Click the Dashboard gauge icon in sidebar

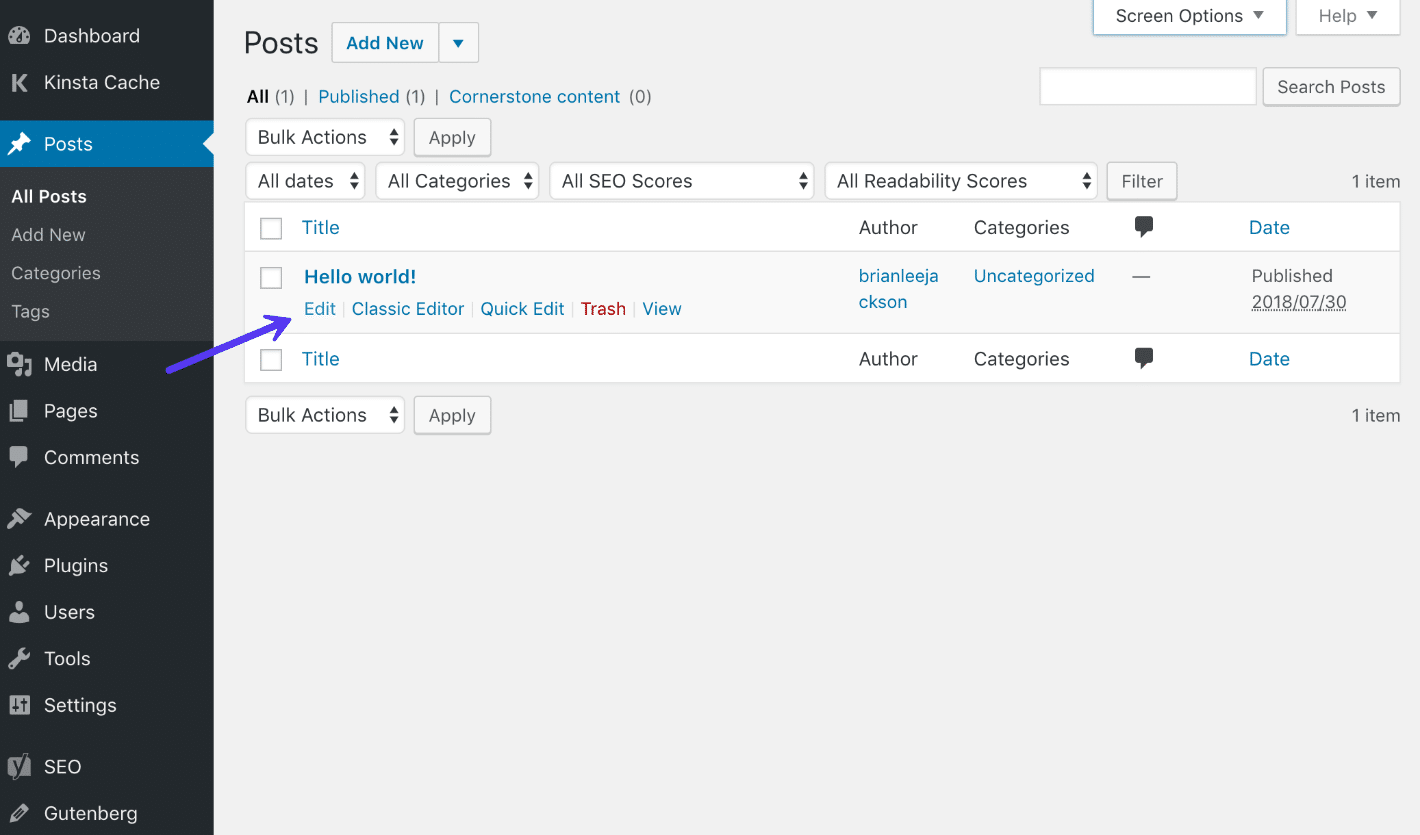pyautogui.click(x=19, y=36)
